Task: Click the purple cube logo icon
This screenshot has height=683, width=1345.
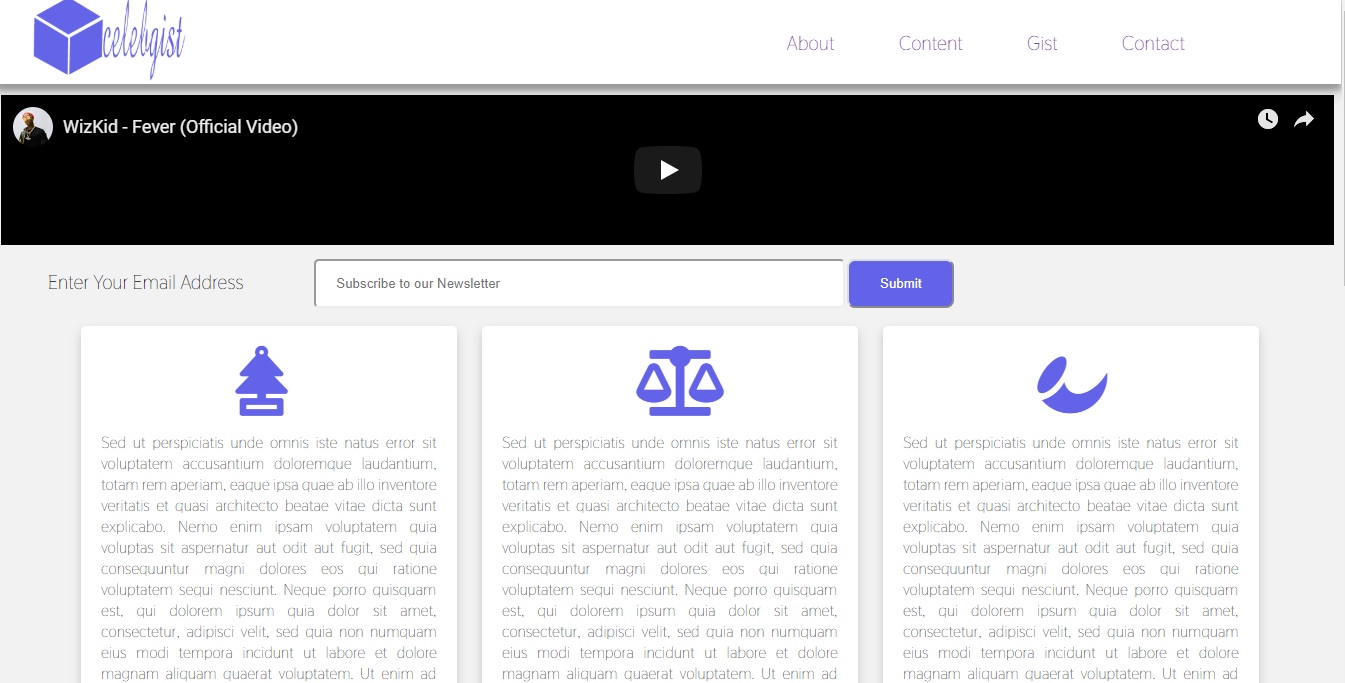Action: coord(67,38)
